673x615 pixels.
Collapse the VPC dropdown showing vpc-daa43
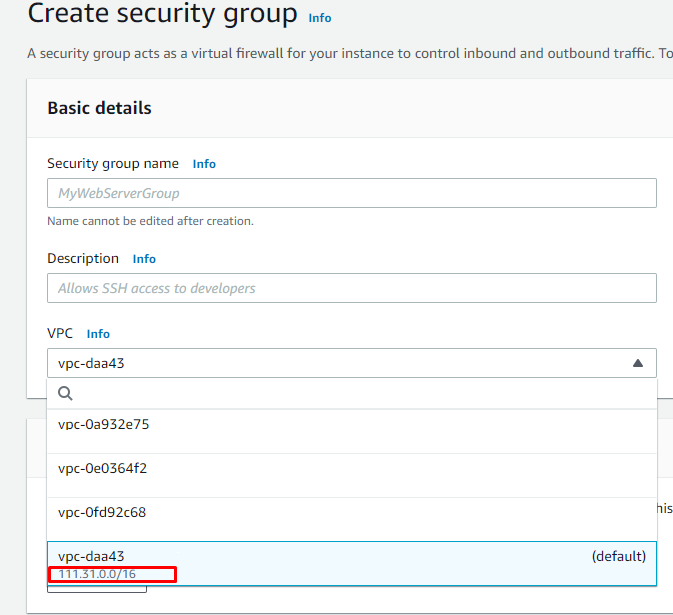pos(352,363)
